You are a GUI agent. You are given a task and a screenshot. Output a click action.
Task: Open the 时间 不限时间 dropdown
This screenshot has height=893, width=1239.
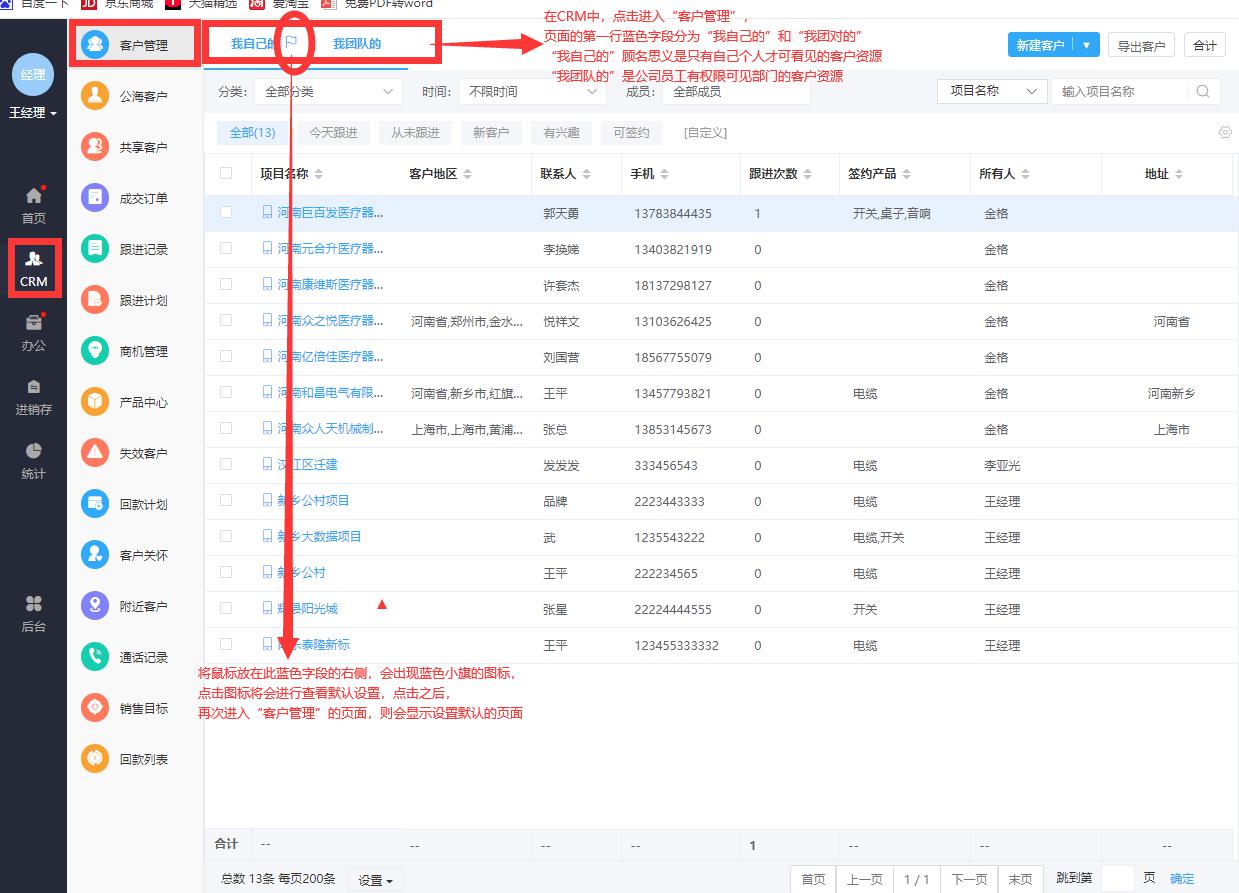(532, 91)
